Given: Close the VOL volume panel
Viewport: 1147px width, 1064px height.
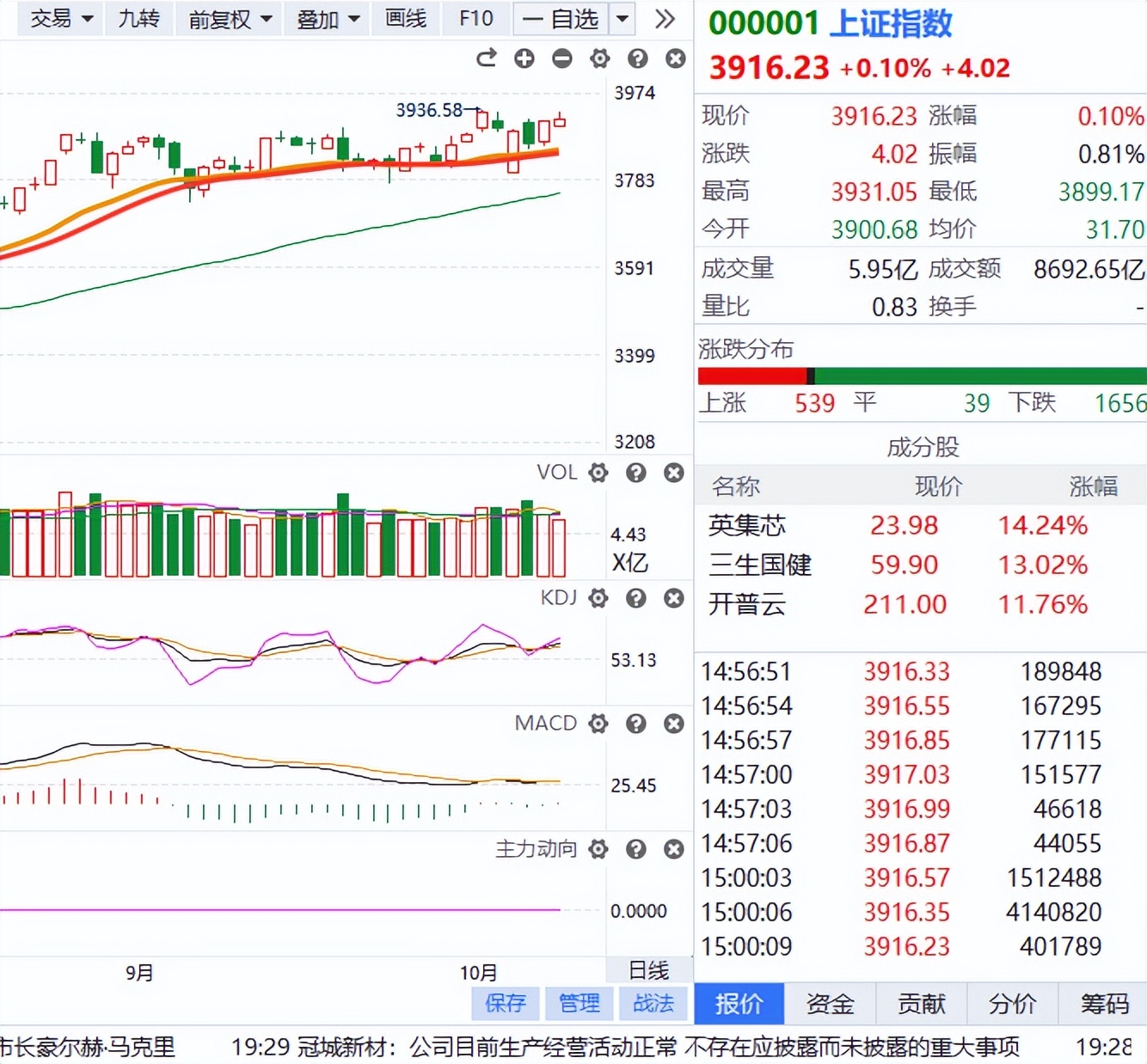Looking at the screenshot, I should point(674,473).
